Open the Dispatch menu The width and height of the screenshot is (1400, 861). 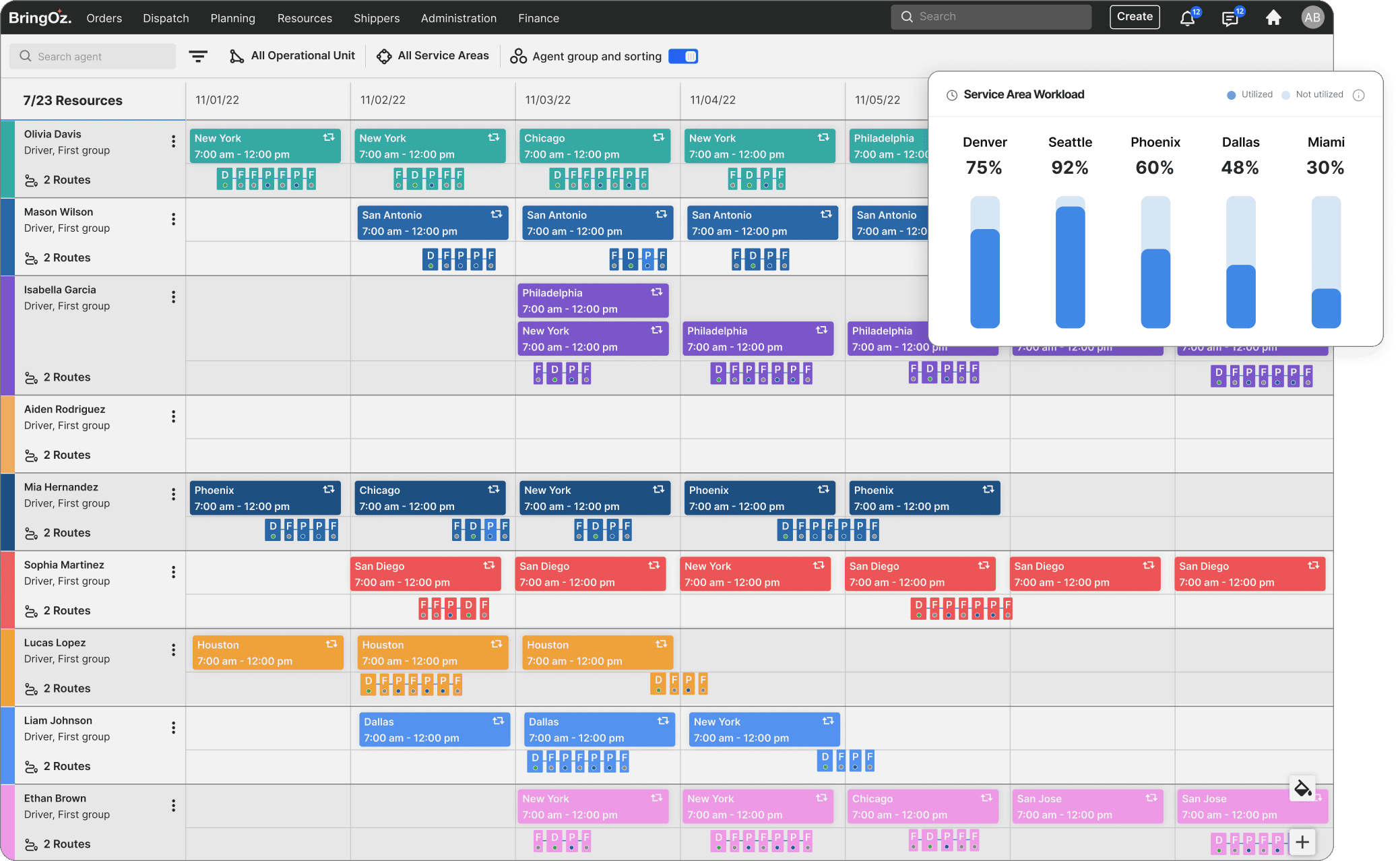pyautogui.click(x=166, y=18)
